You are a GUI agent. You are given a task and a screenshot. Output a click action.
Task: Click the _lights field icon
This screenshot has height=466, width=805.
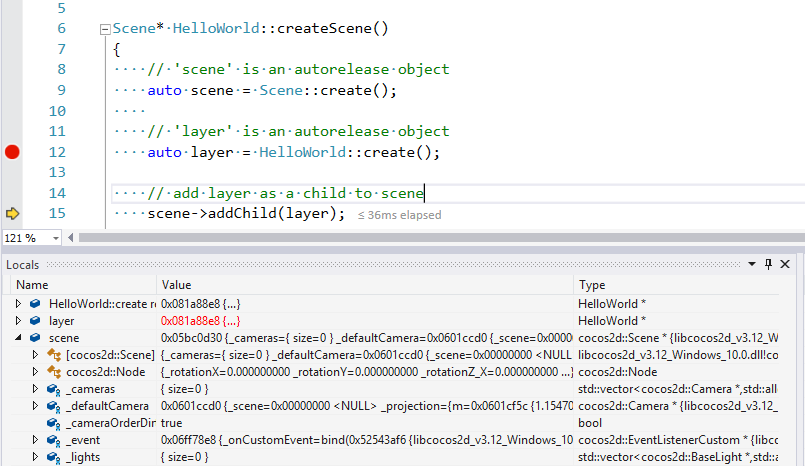(52, 457)
